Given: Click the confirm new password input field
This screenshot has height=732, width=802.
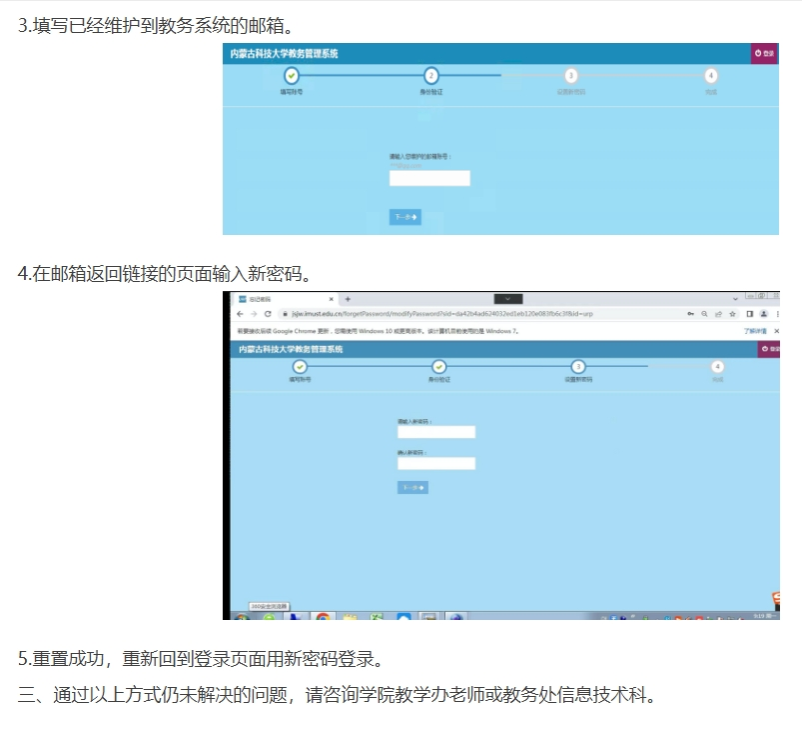Looking at the screenshot, I should pos(436,463).
